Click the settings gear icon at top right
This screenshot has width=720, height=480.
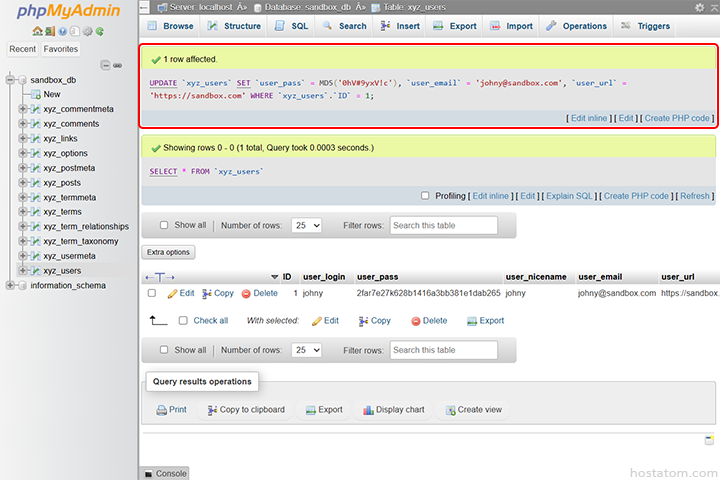pyautogui.click(x=699, y=7)
